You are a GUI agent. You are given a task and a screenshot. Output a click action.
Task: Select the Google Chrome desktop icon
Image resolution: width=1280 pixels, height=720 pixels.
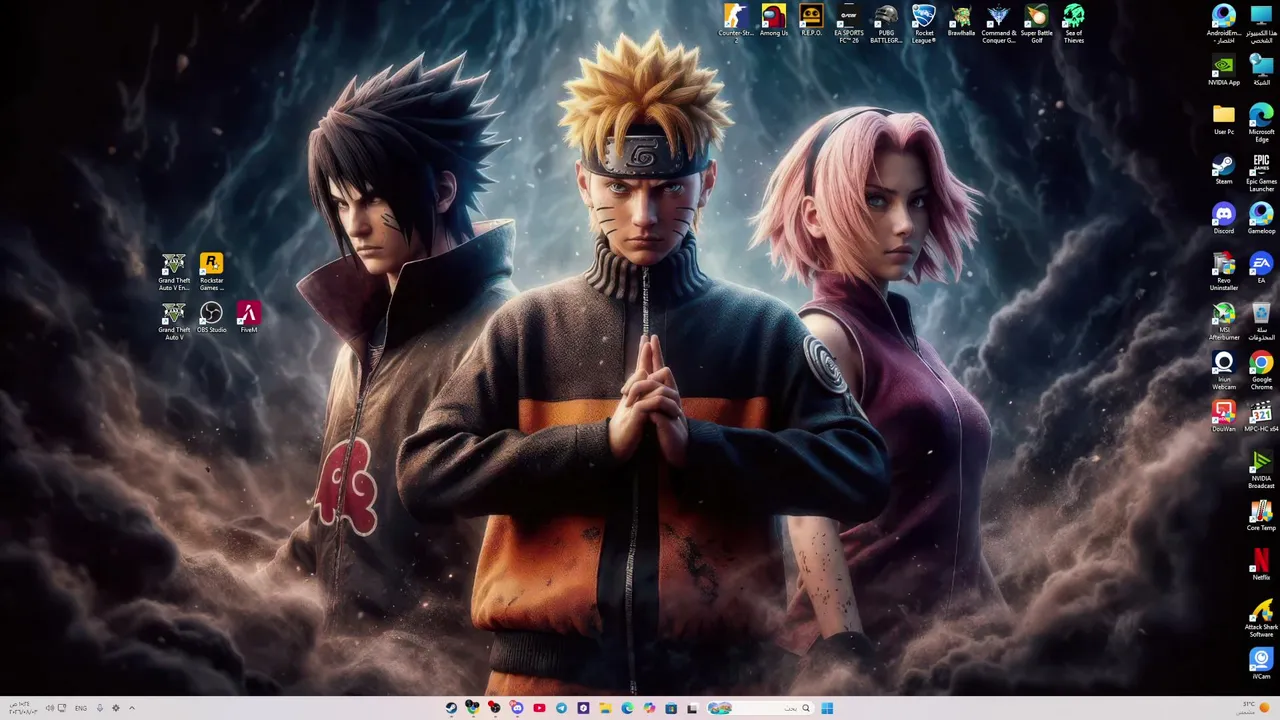click(x=1261, y=370)
